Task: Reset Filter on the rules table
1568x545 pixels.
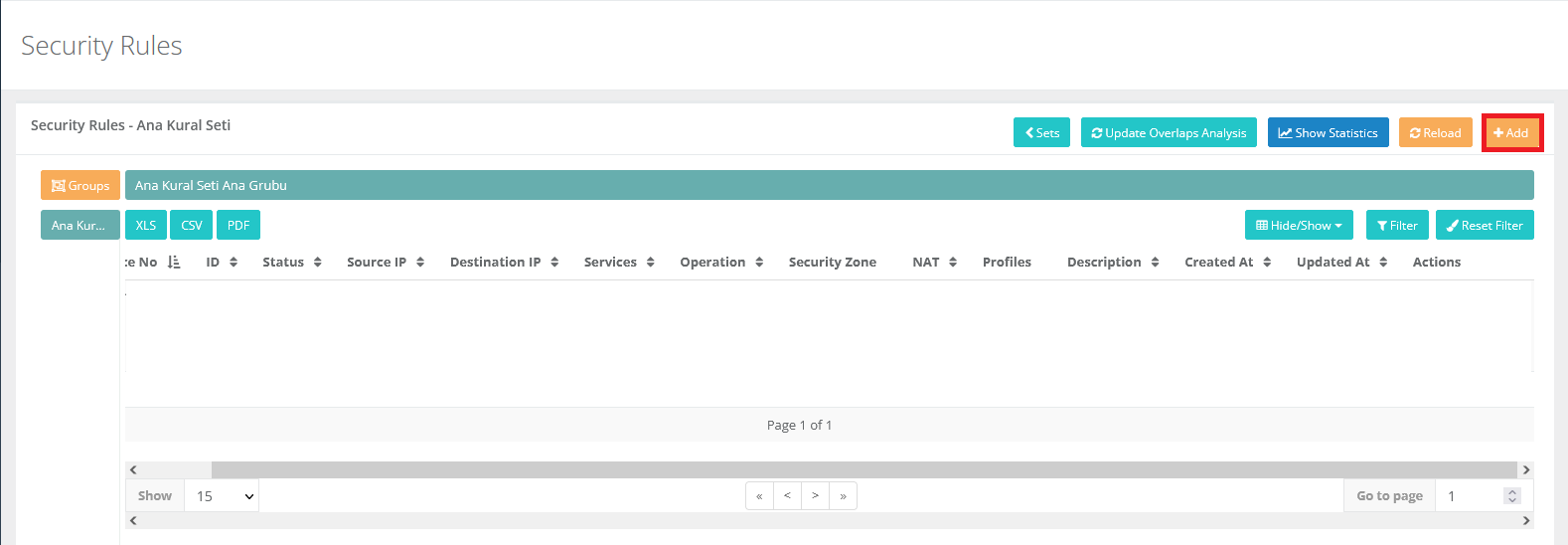Action: (x=1485, y=225)
